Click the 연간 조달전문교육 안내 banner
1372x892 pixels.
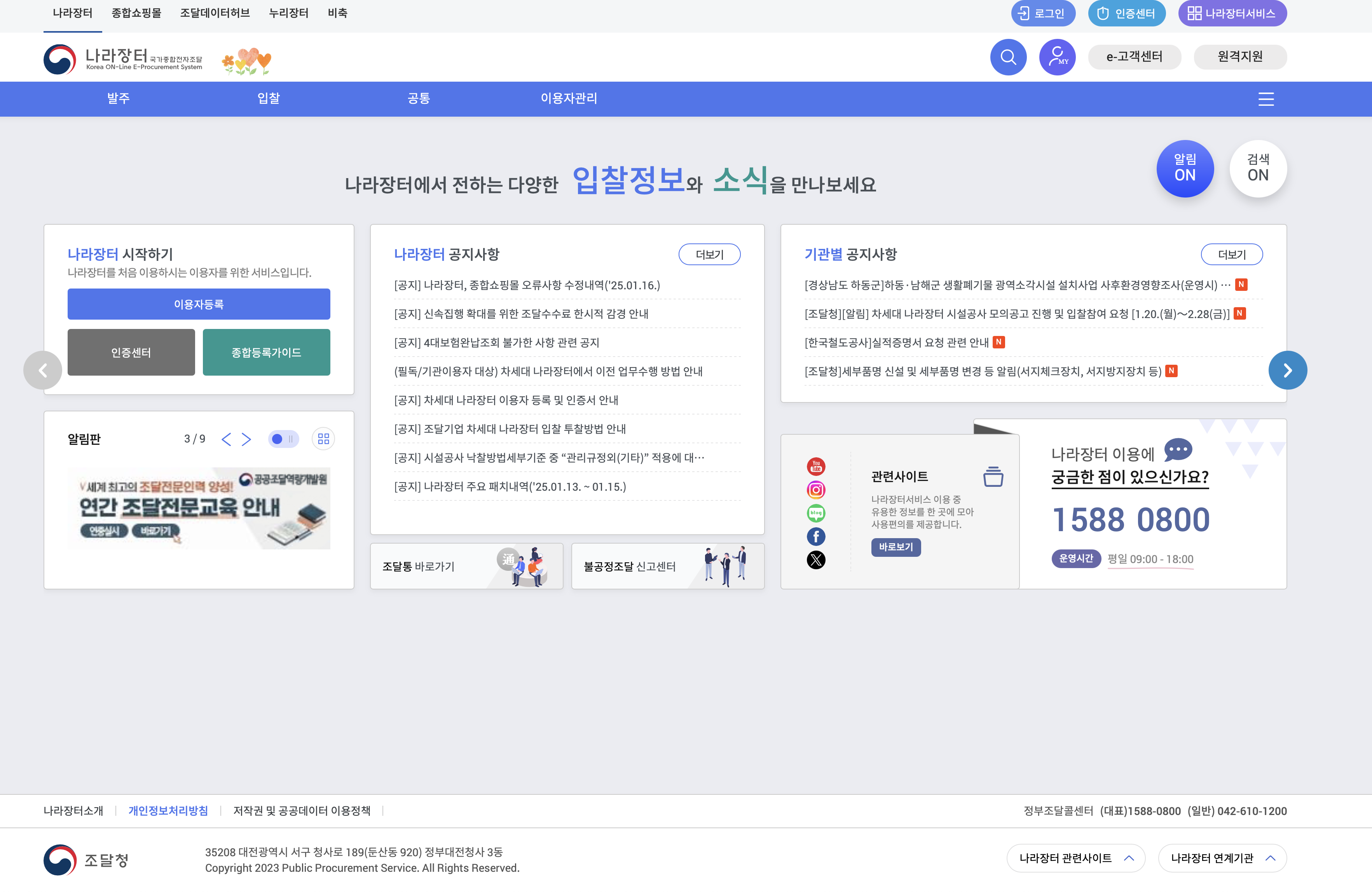point(199,508)
